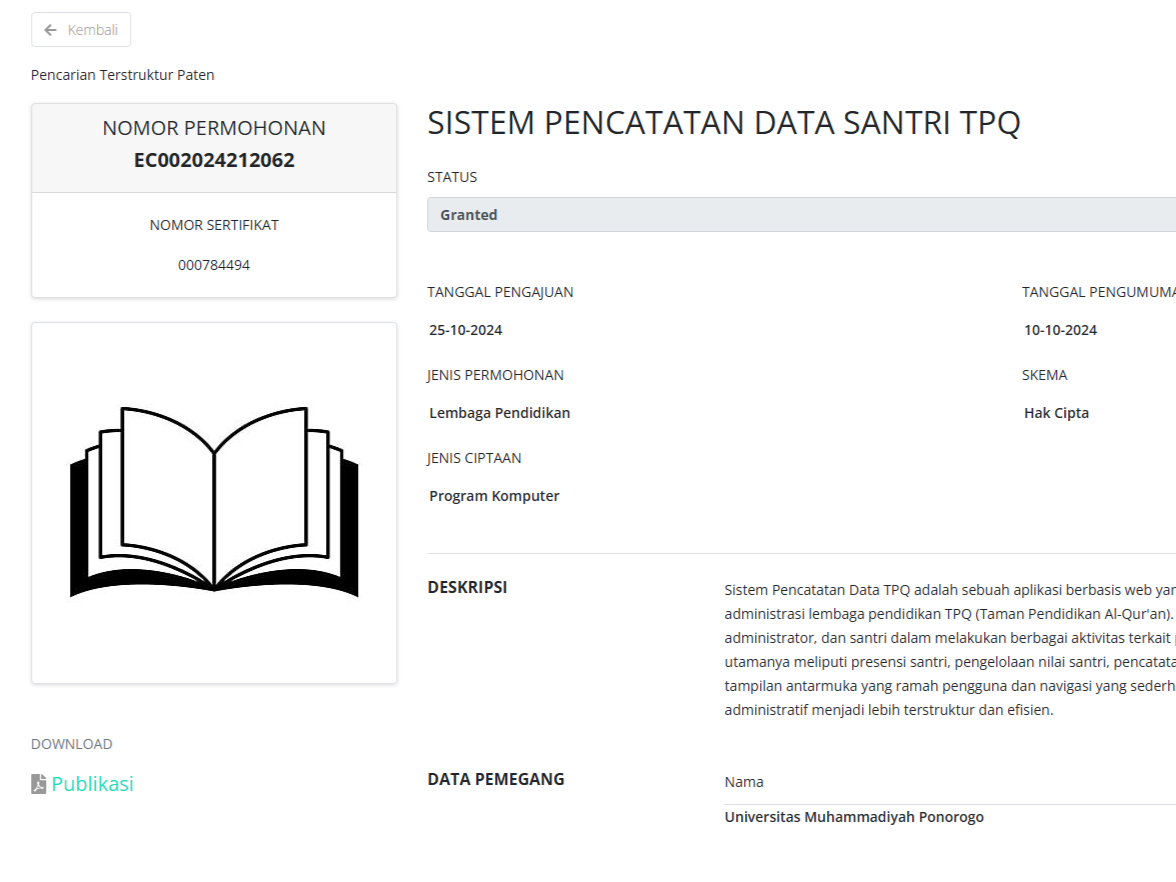Select the Program Komputer jenis ciptaan value

[493, 495]
